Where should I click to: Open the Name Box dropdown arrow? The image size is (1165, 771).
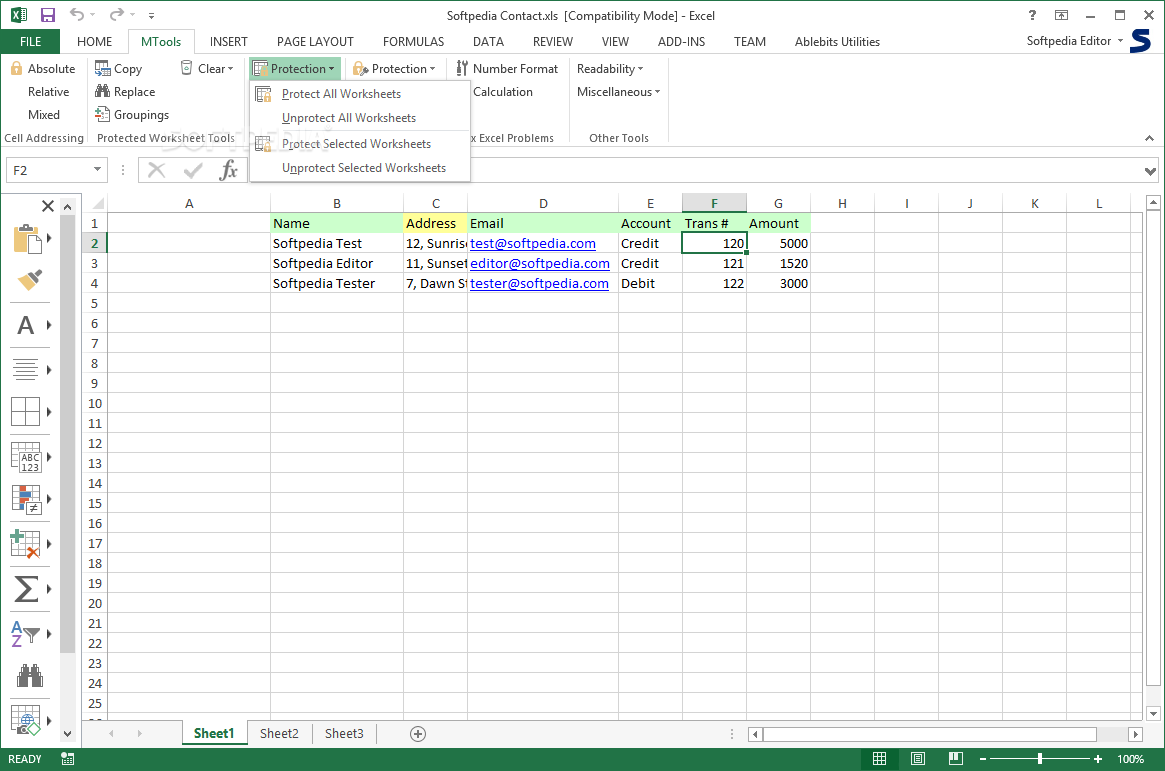(97, 170)
